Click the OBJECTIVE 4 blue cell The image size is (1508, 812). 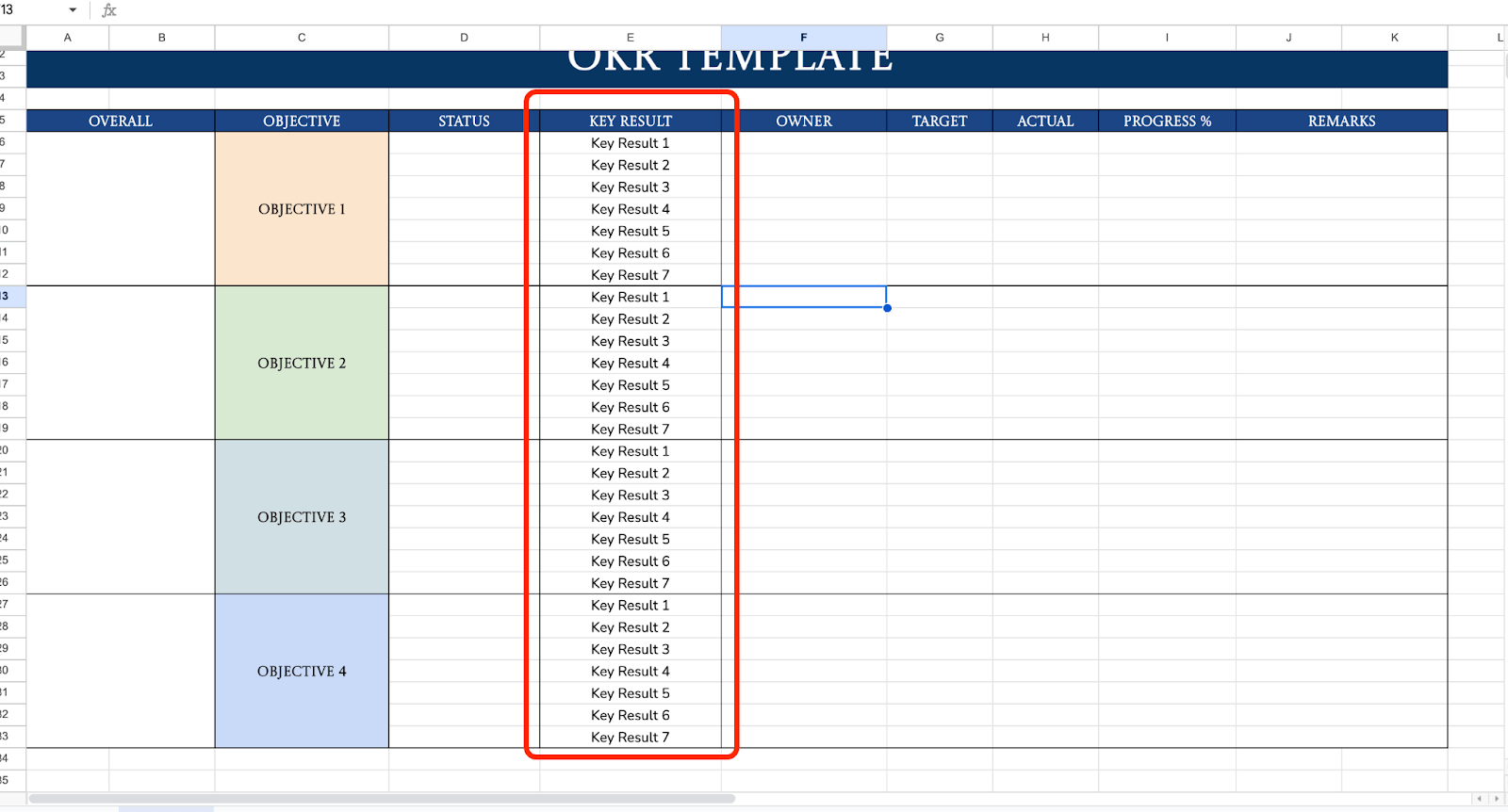(302, 671)
